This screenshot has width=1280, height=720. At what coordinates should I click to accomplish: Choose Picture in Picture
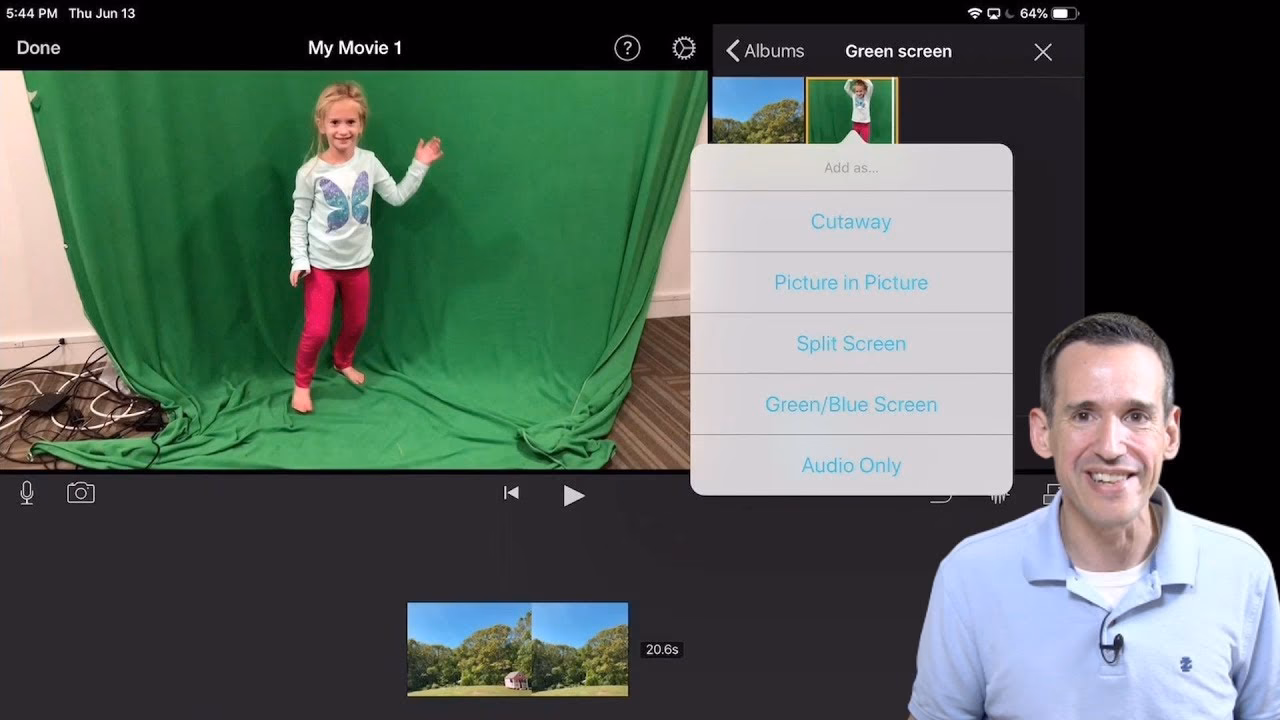pos(851,282)
